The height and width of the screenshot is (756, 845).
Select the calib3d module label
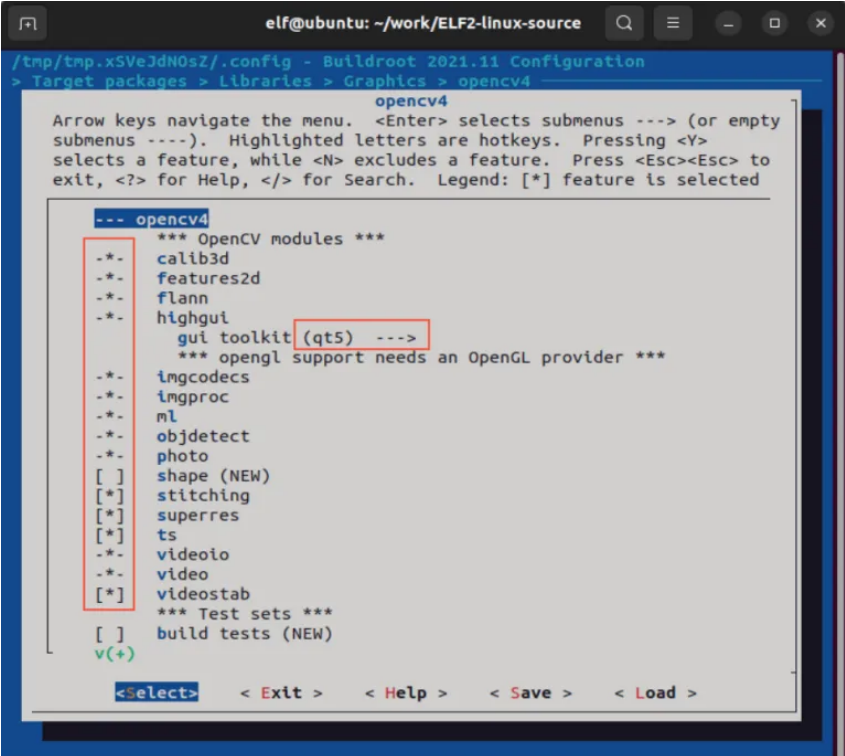tap(193, 259)
